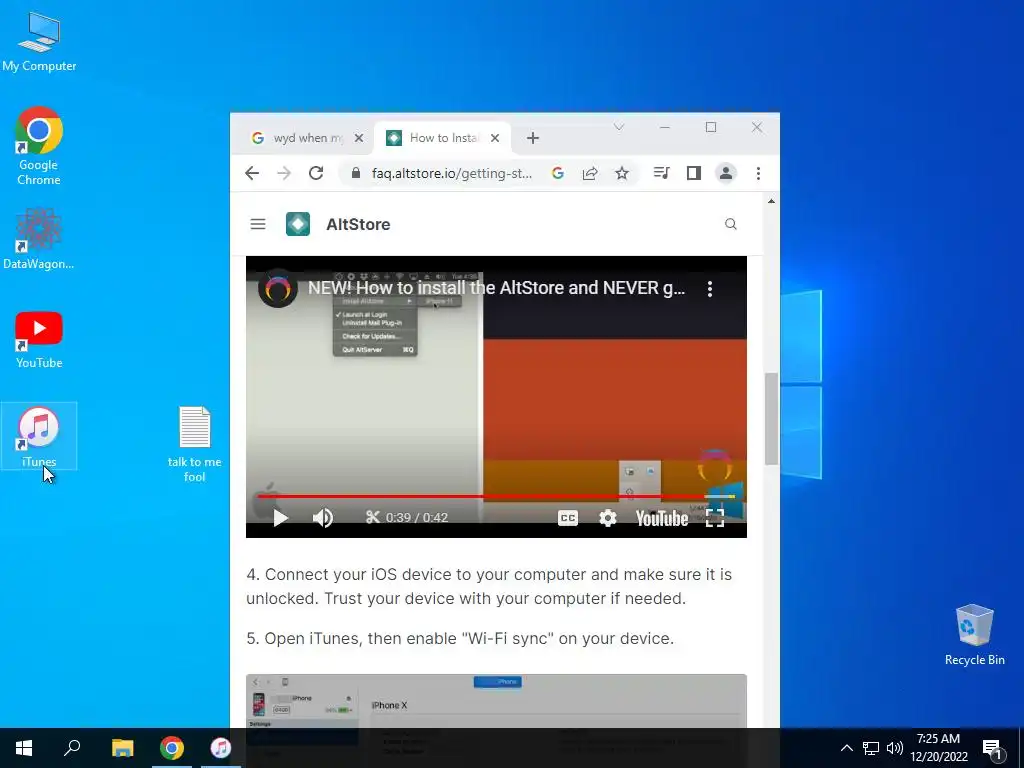The height and width of the screenshot is (768, 1024).
Task: Seek on the video progress bar
Action: tap(496, 496)
